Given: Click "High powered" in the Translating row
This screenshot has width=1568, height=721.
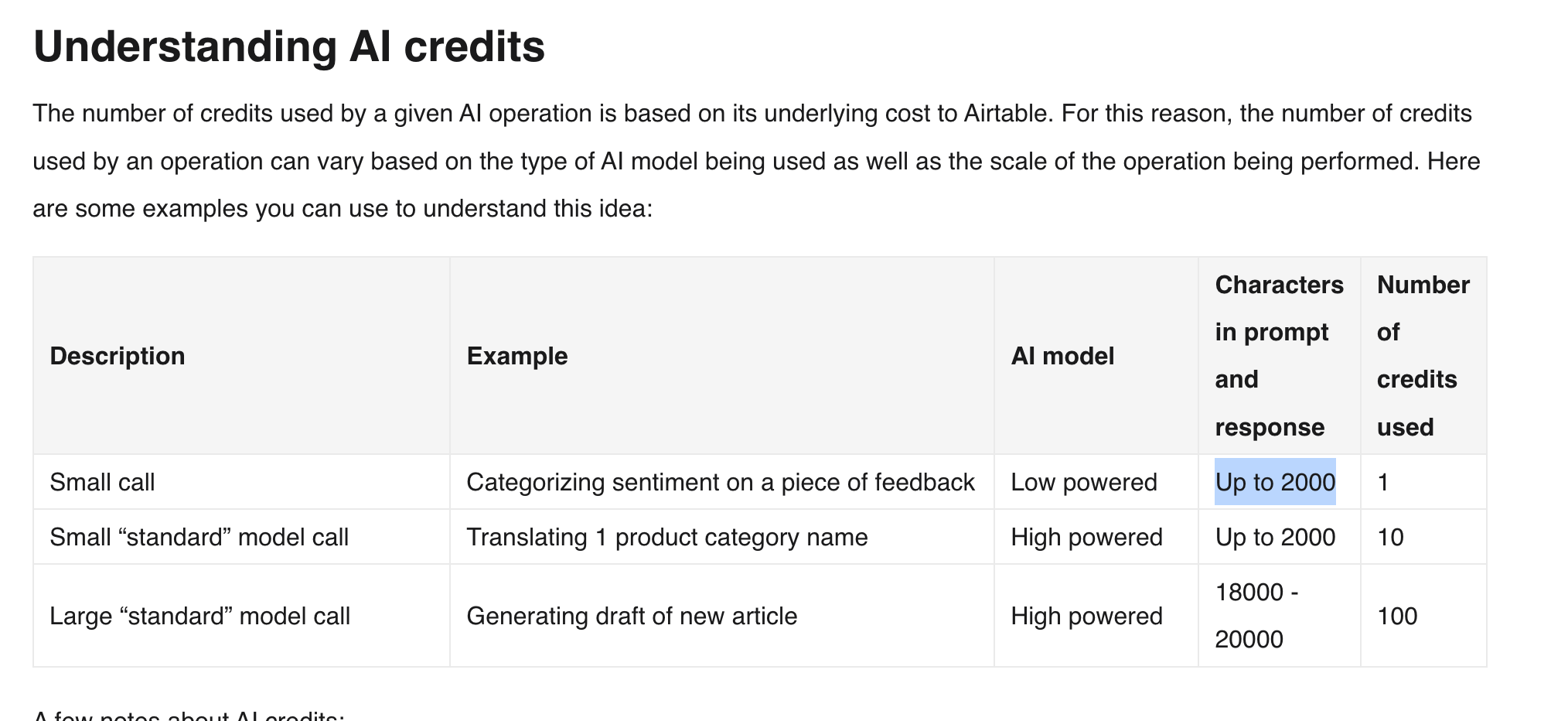Looking at the screenshot, I should point(1086,538).
